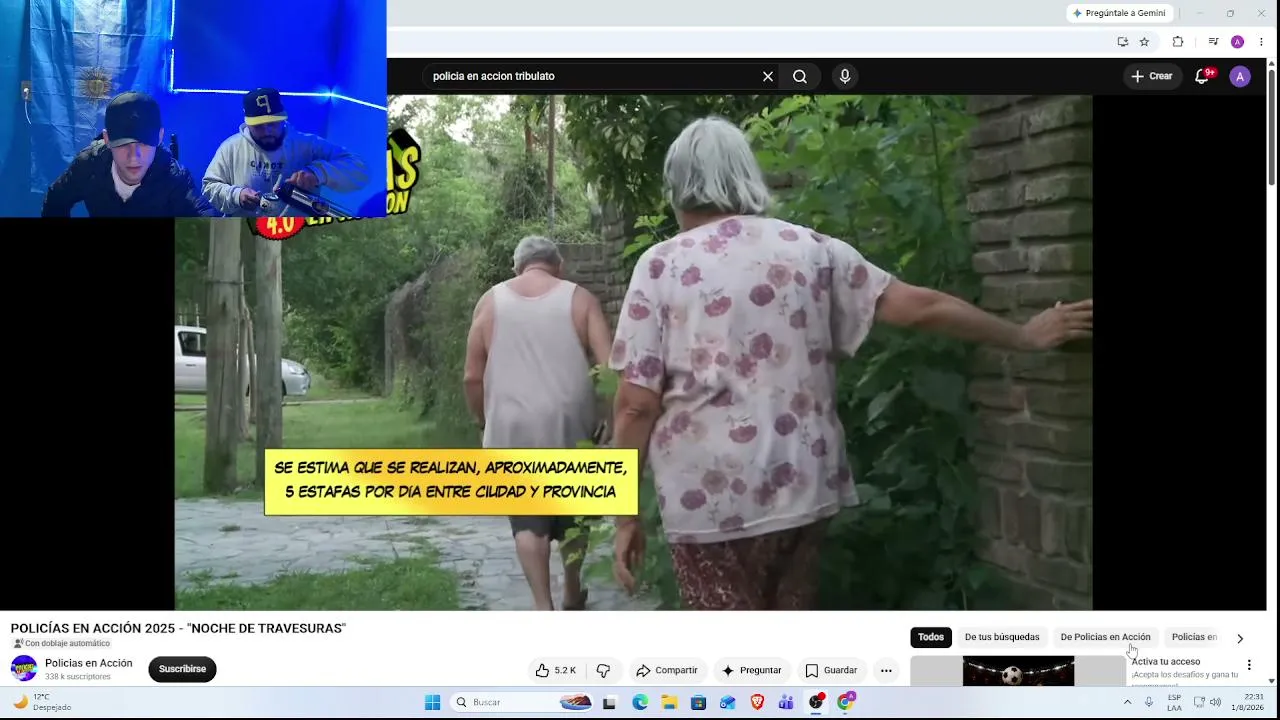The height and width of the screenshot is (720, 1280).
Task: Open the Outlook icon in taskbar
Action: click(727, 702)
